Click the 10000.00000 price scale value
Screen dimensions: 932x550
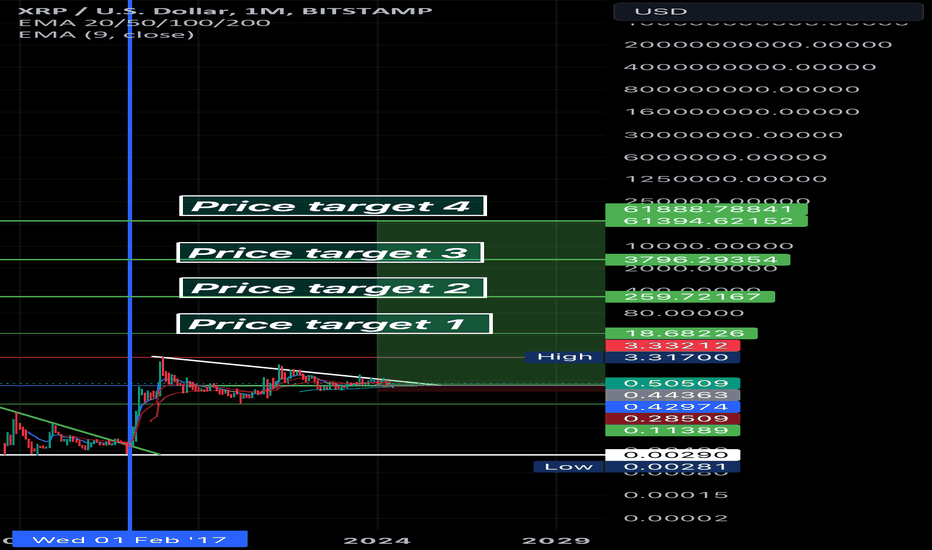pos(709,246)
